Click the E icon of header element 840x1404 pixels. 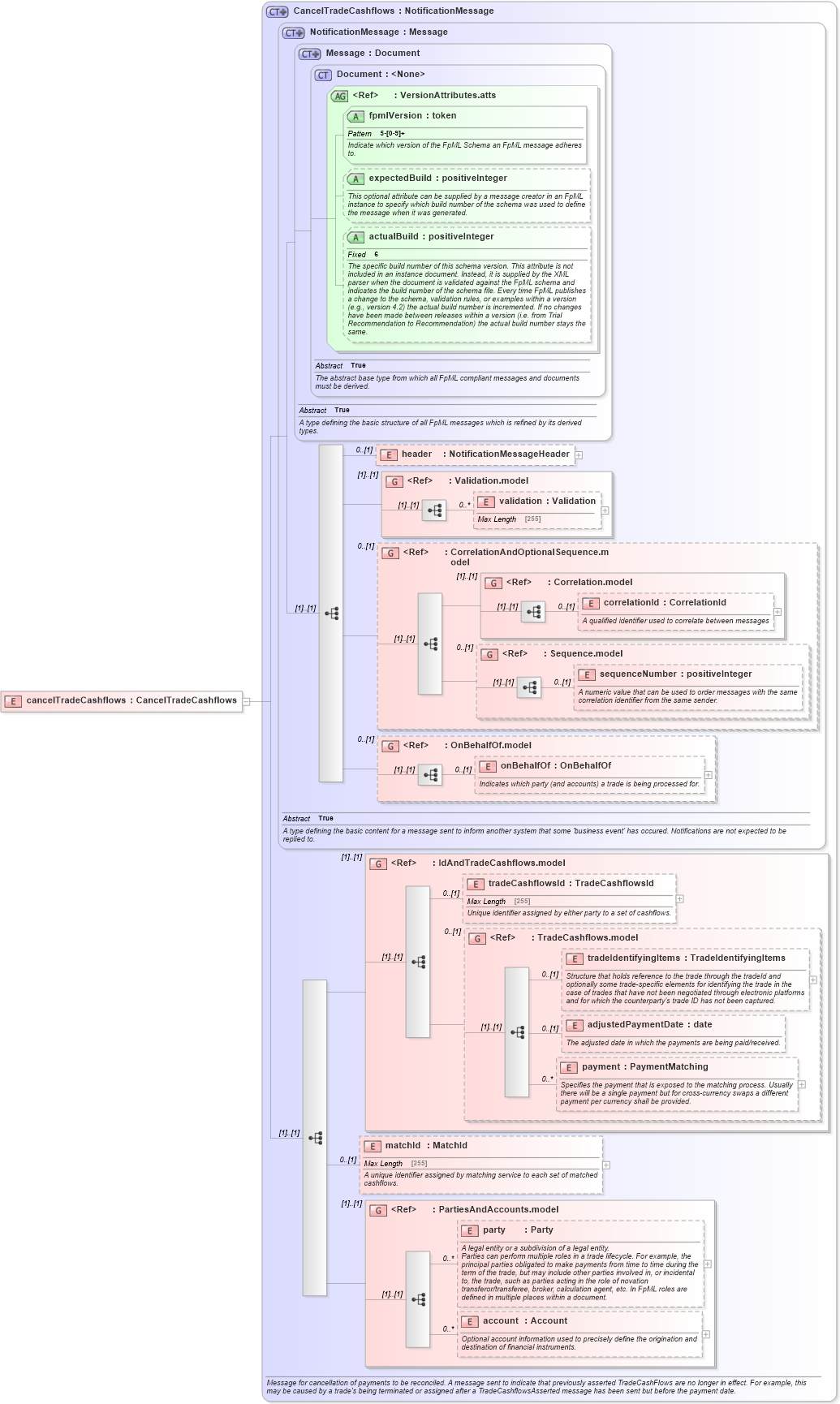tap(388, 454)
